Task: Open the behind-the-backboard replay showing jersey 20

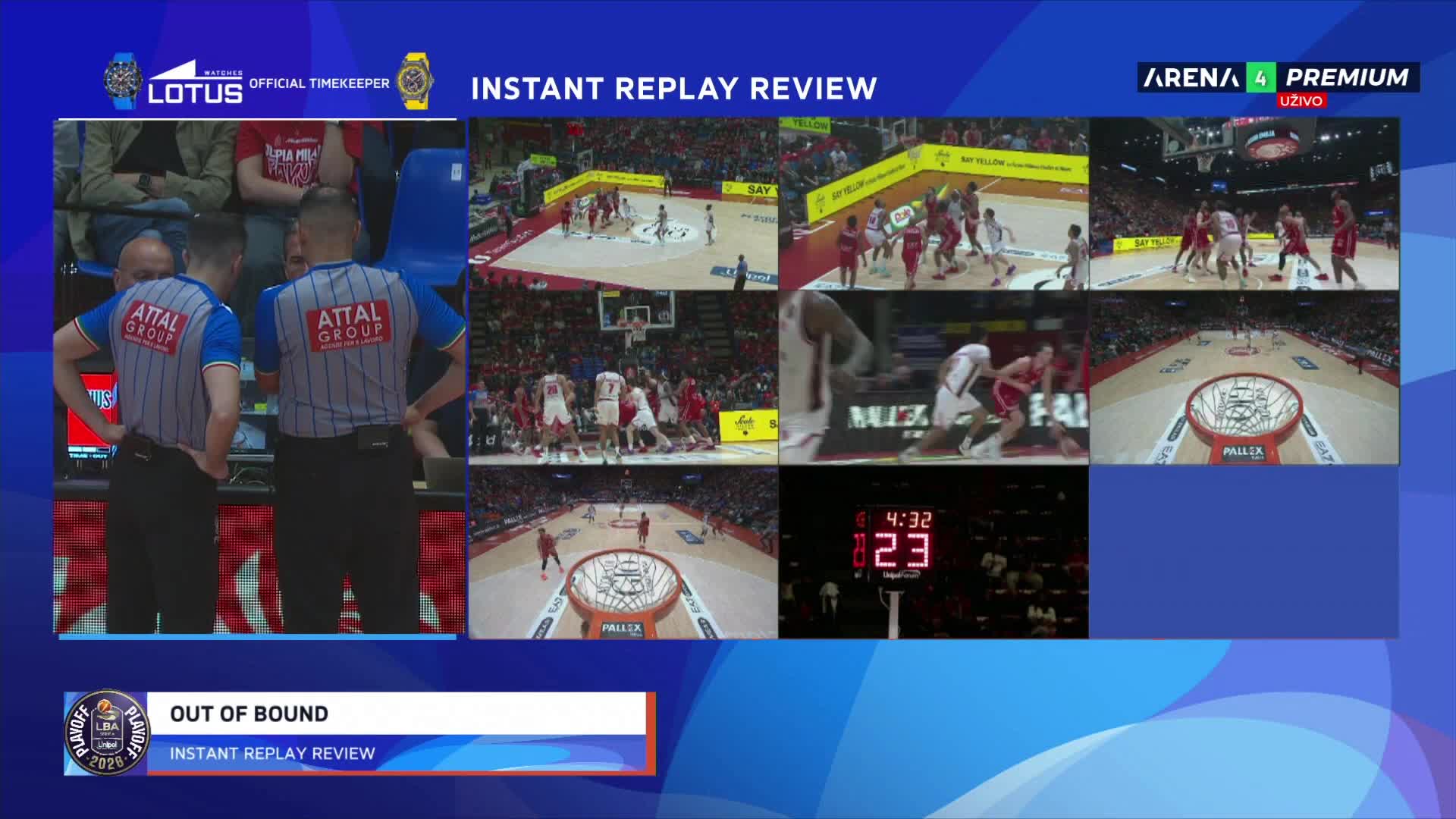Action: [623, 378]
